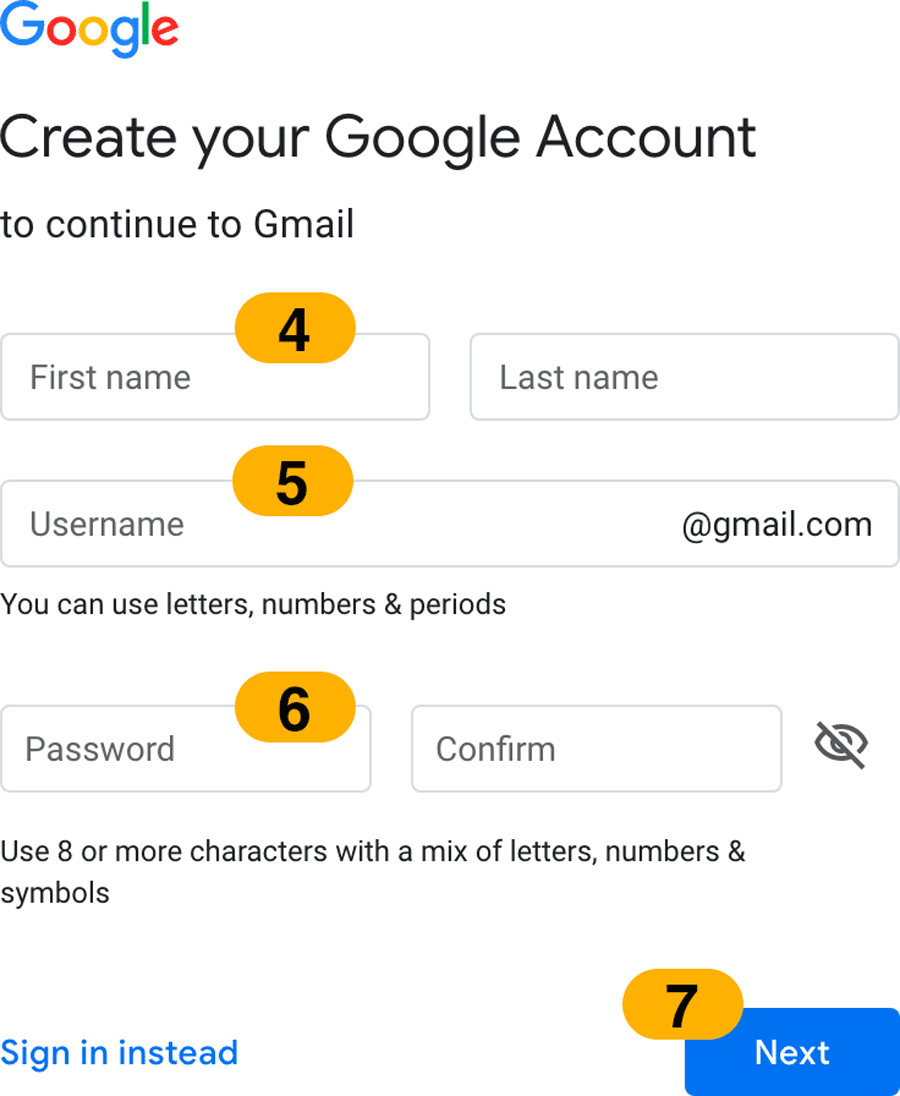Click the @gmail.com suffix in Username box
Image resolution: width=900 pixels, height=1096 pixels.
pyautogui.click(x=776, y=524)
